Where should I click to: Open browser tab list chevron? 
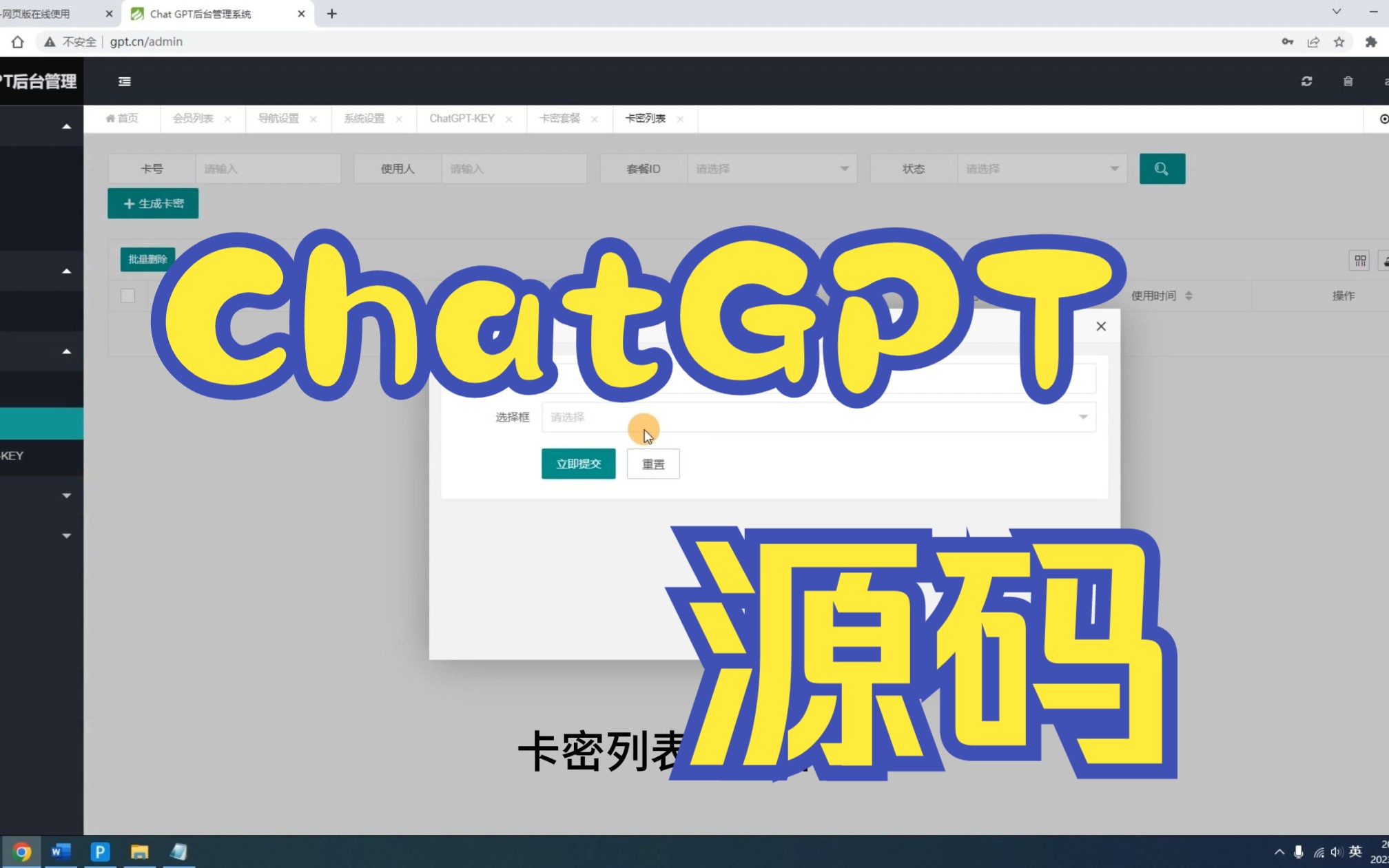point(1336,12)
